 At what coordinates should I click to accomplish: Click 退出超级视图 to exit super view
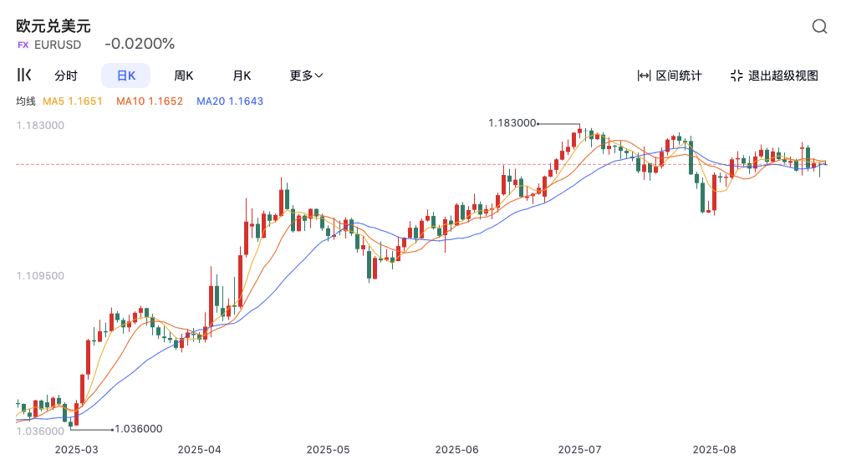(x=774, y=76)
